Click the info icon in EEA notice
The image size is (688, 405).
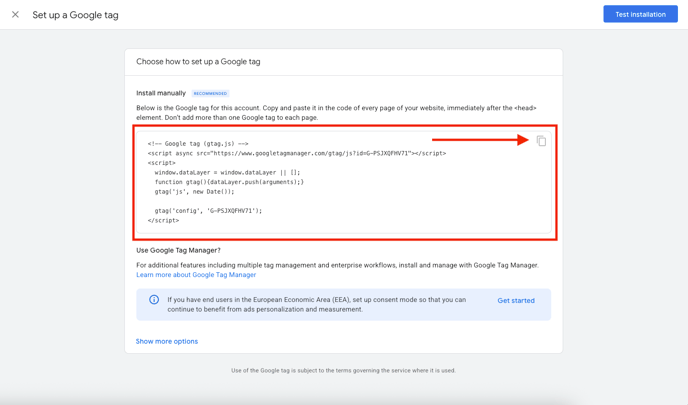[154, 300]
